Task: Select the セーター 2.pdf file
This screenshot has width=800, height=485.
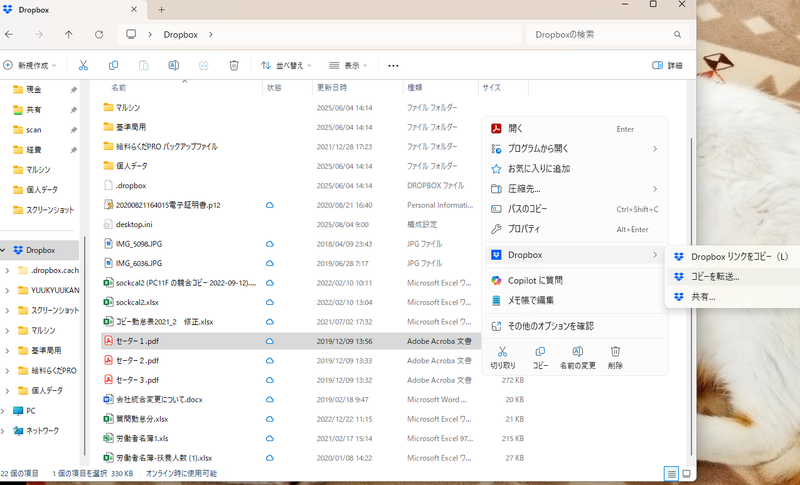Action: click(x=137, y=360)
